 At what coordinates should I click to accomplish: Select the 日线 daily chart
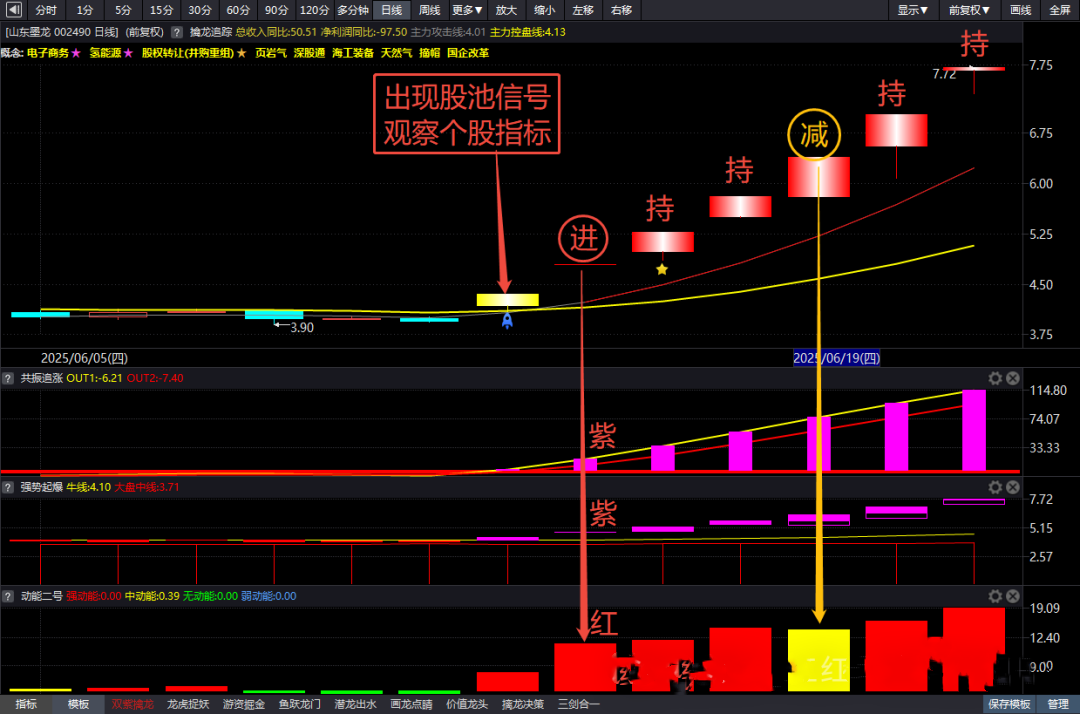(391, 10)
